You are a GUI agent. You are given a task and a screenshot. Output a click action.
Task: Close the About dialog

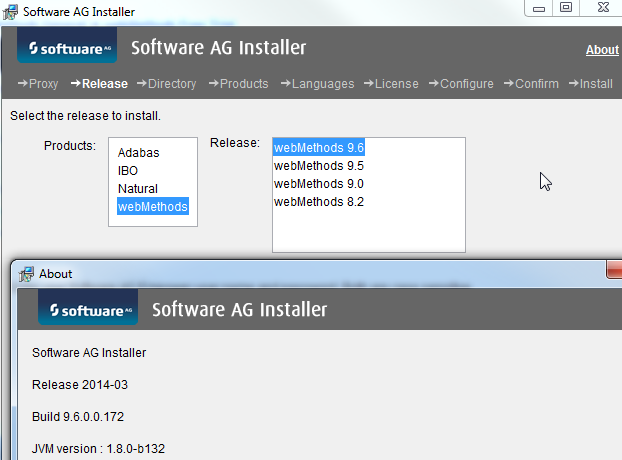614,269
